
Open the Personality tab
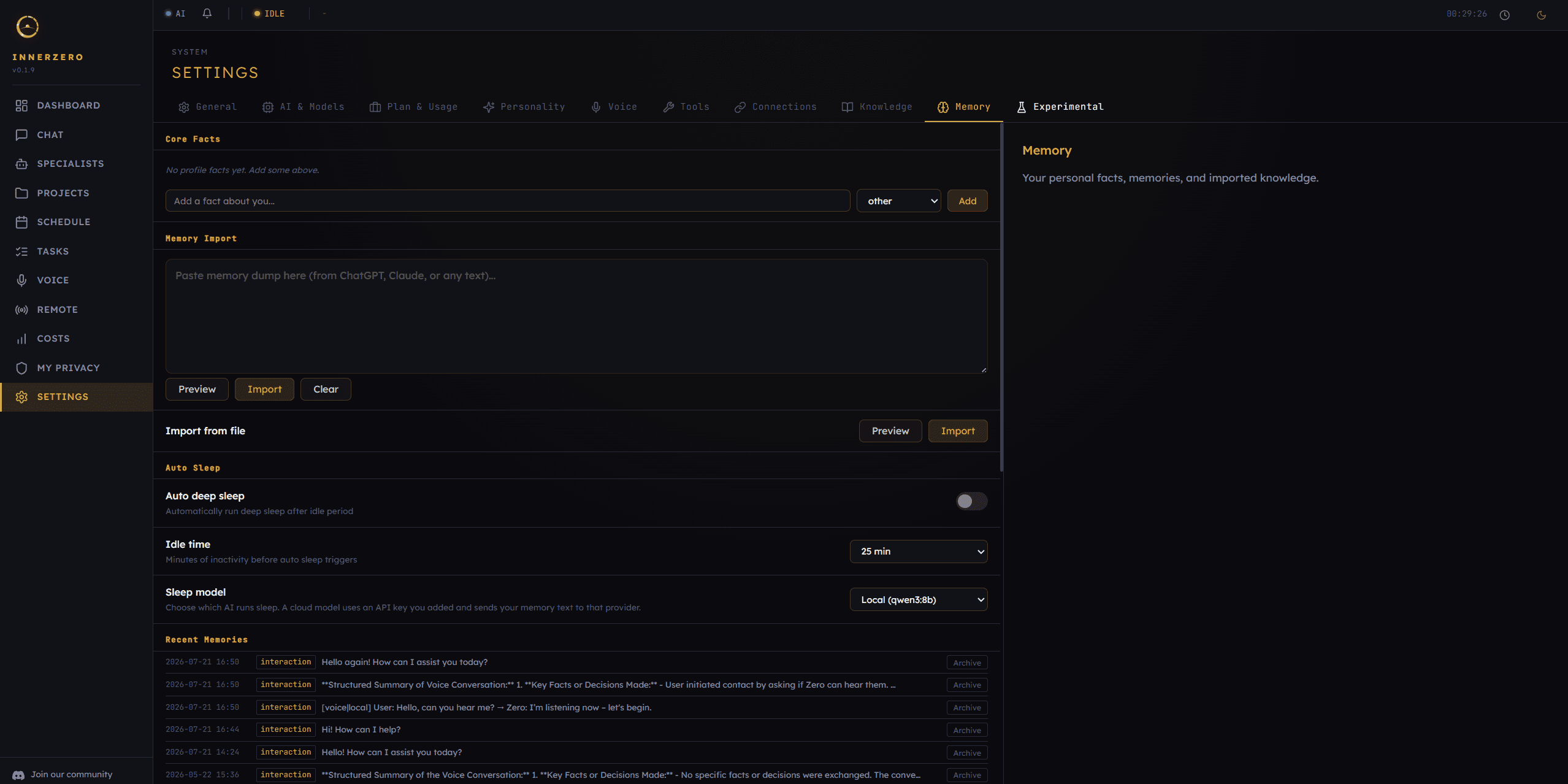coord(524,107)
